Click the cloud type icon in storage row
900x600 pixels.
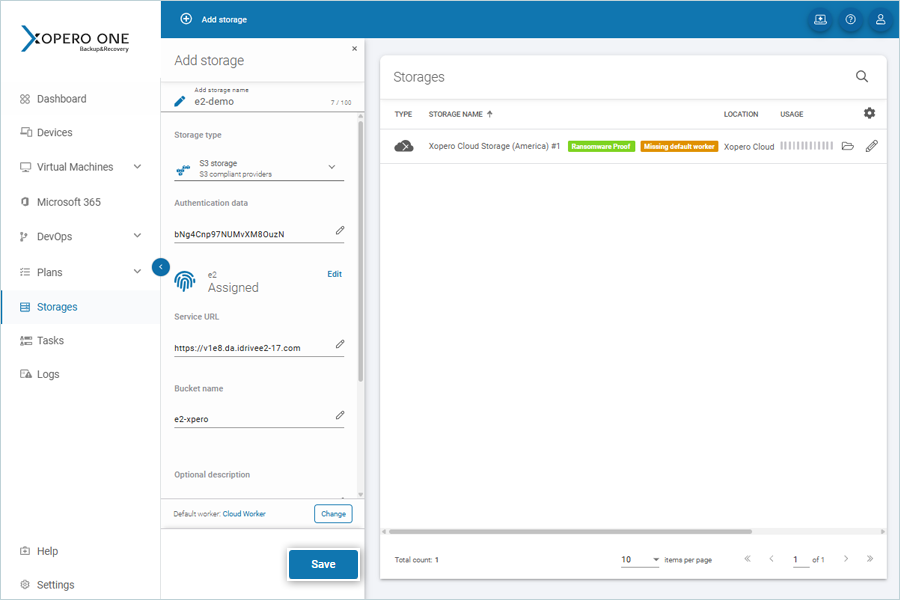click(x=404, y=146)
